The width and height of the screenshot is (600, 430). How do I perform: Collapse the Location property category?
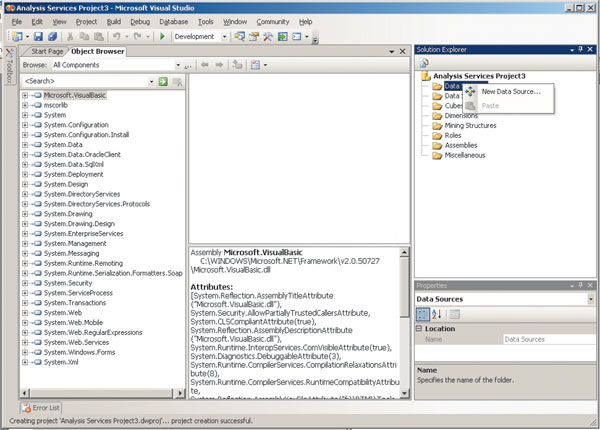point(419,329)
